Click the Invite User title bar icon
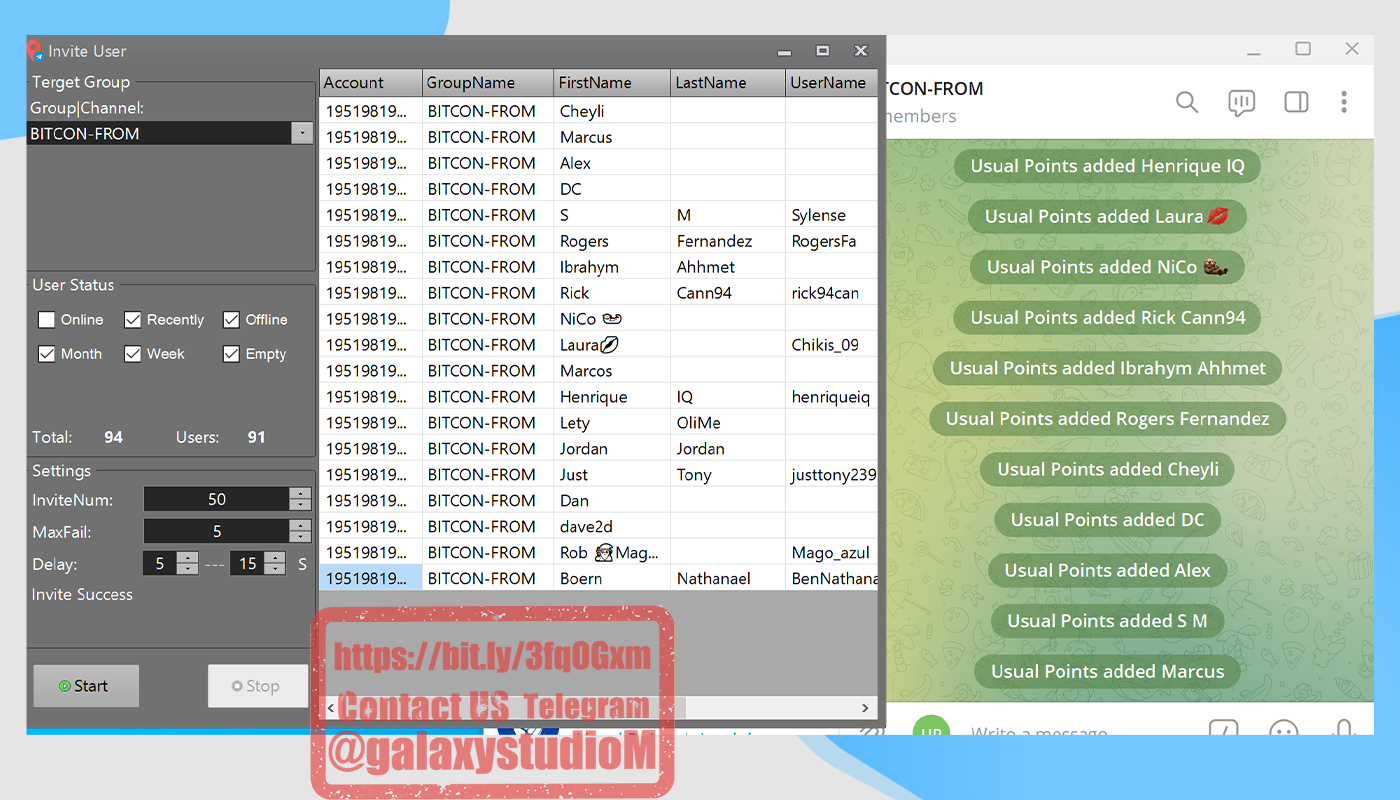 tap(37, 50)
